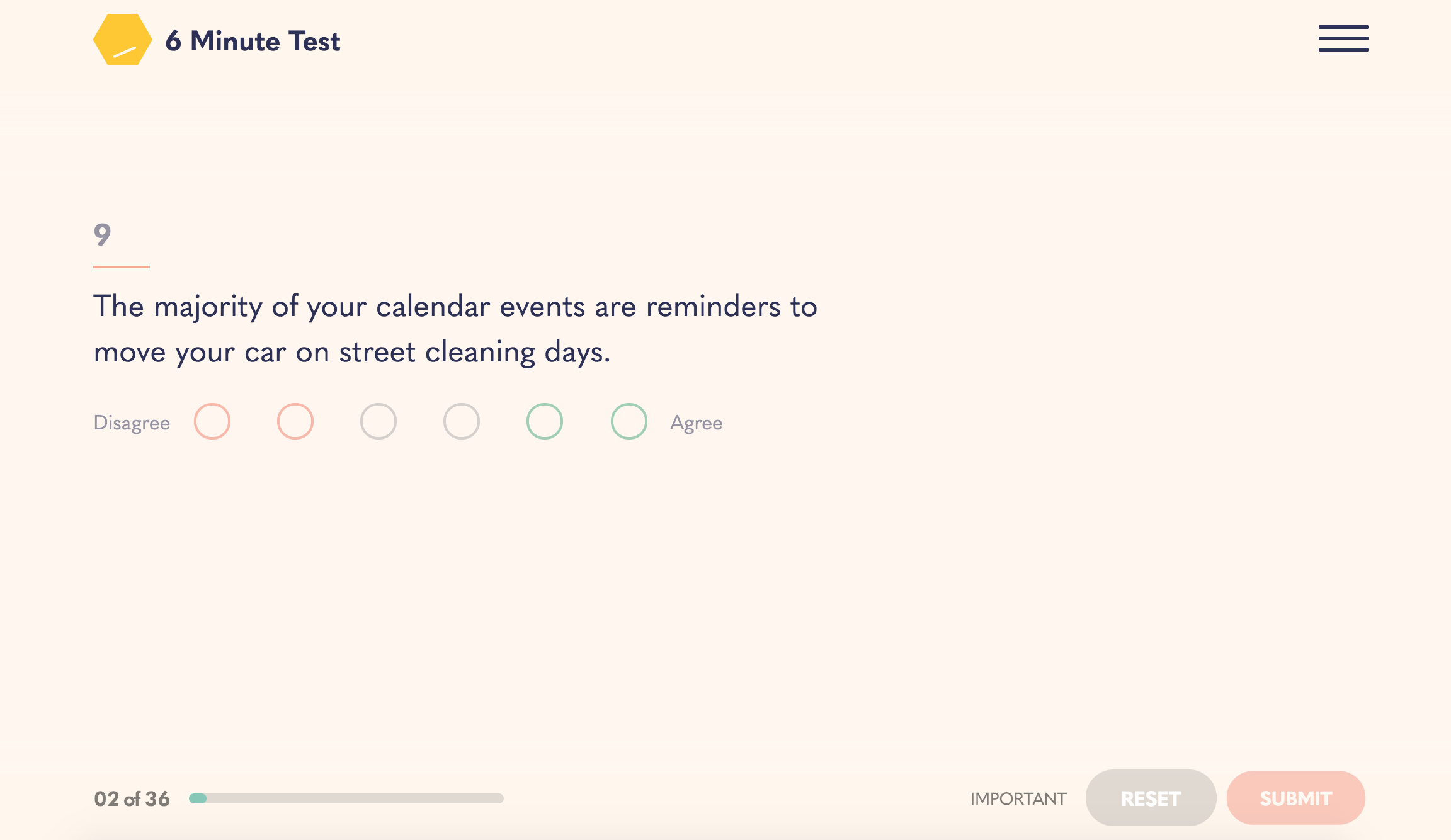
Task: Choose the third gray radio circle
Action: 378,421
